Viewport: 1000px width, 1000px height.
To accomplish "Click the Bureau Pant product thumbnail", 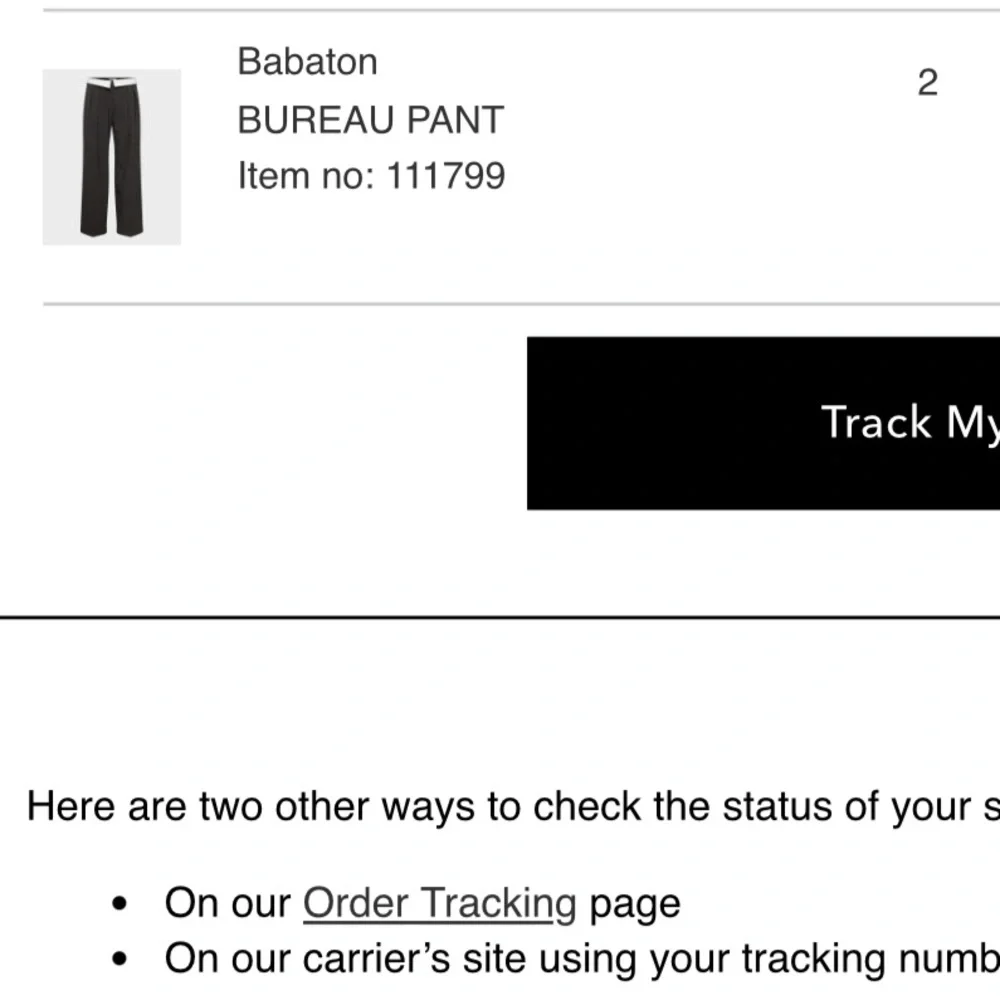I will pyautogui.click(x=111, y=157).
